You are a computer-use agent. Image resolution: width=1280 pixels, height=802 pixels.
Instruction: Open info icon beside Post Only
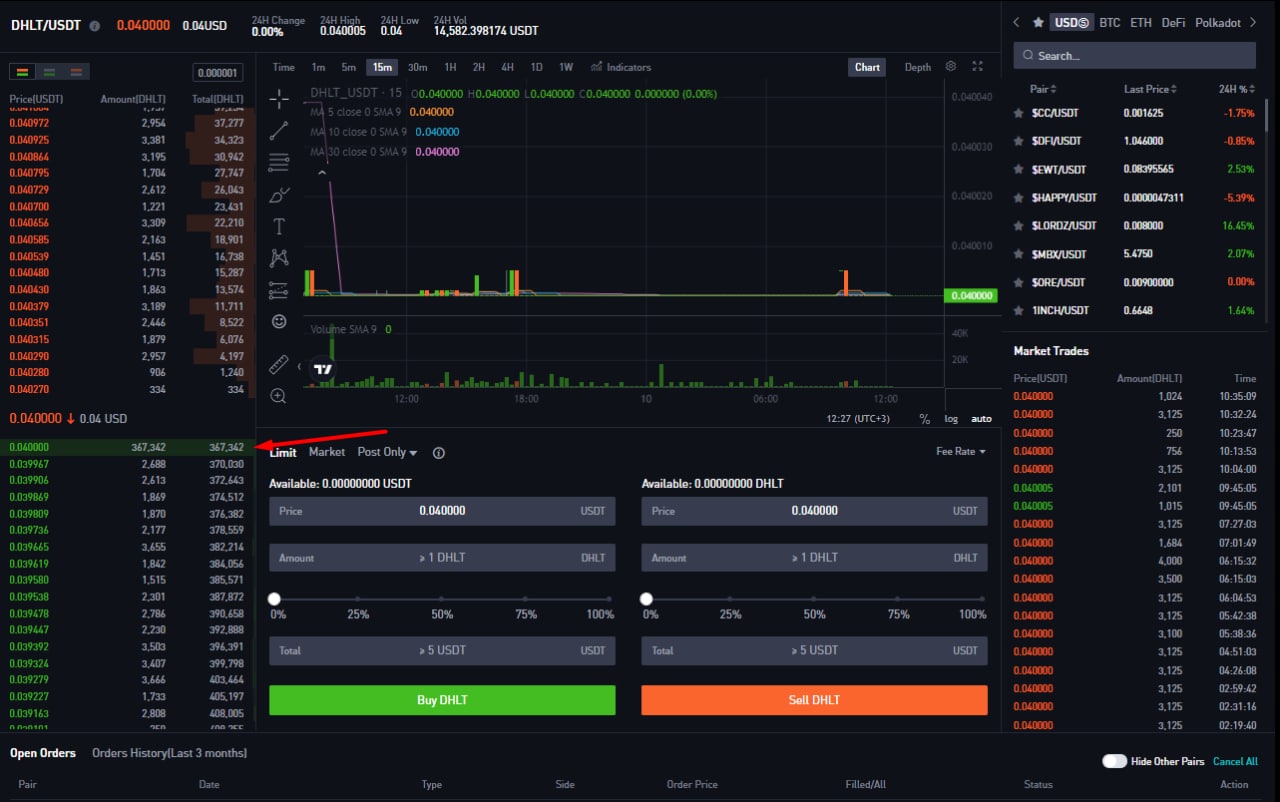pyautogui.click(x=438, y=453)
